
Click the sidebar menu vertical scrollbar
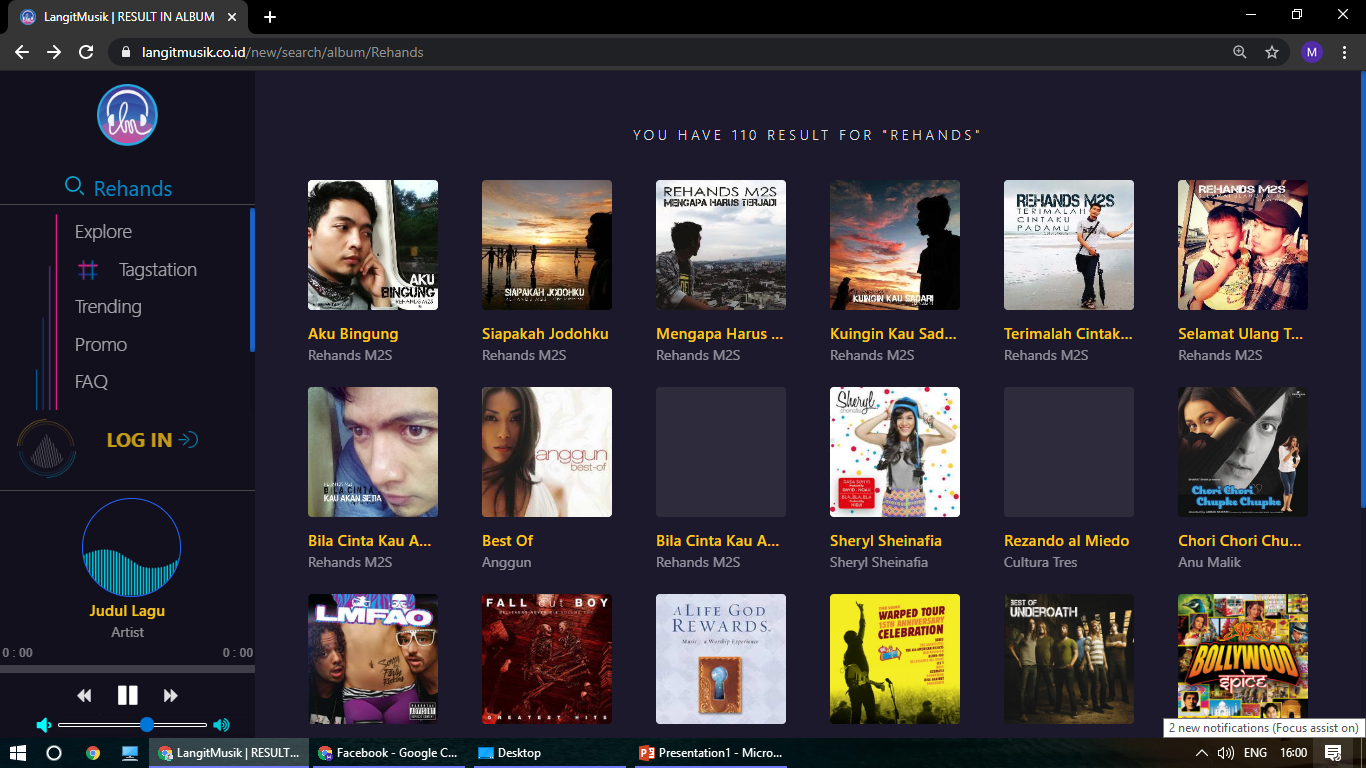252,280
